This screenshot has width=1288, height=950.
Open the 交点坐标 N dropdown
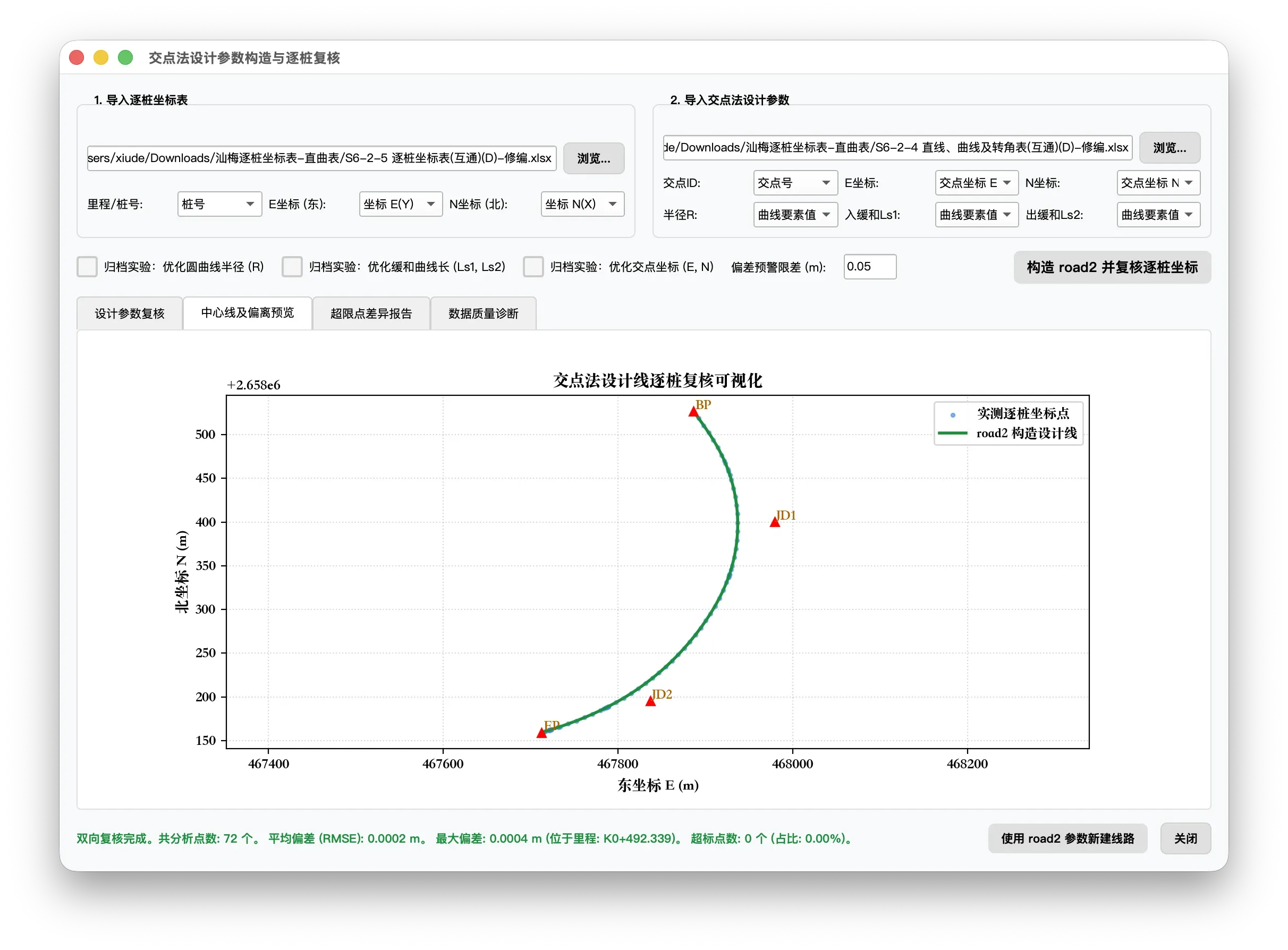tap(1159, 183)
